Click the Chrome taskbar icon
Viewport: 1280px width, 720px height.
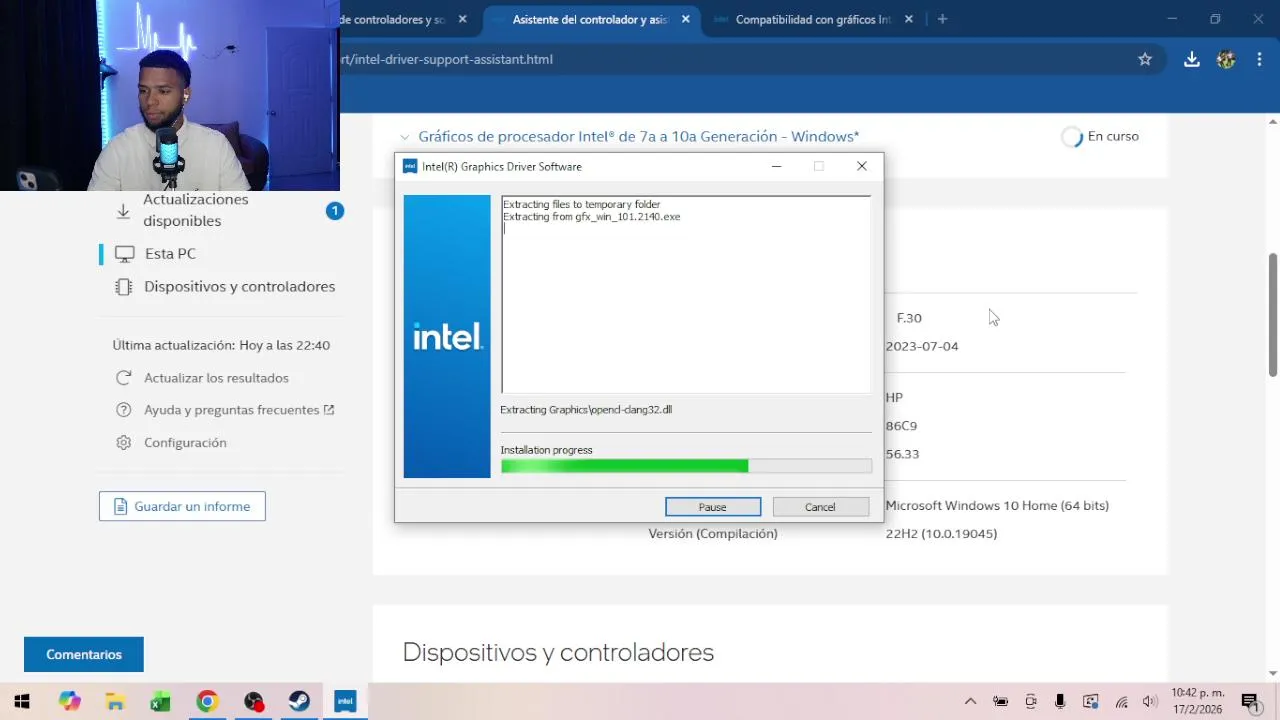click(x=207, y=701)
